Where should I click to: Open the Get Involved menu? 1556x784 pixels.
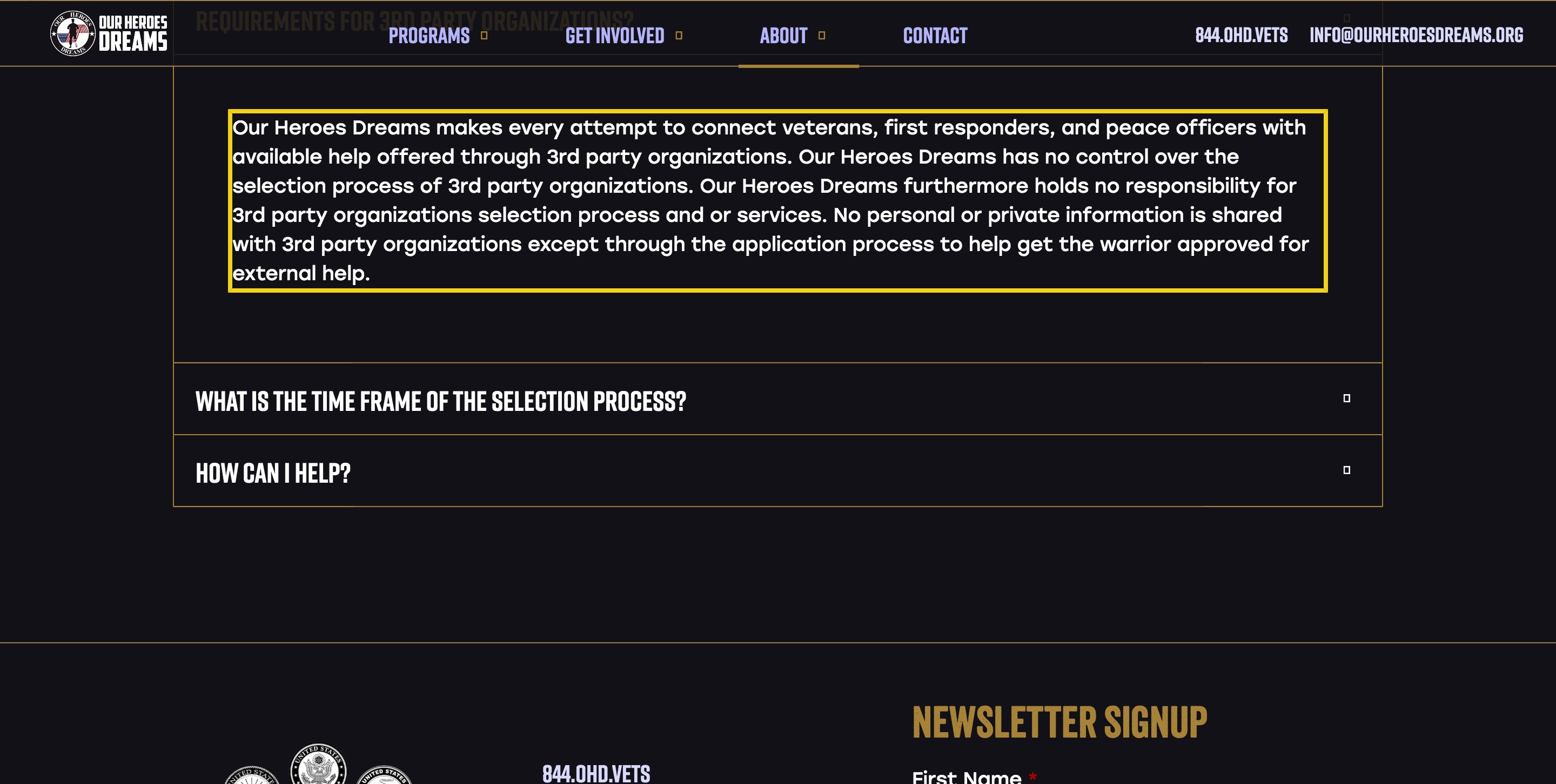(615, 36)
